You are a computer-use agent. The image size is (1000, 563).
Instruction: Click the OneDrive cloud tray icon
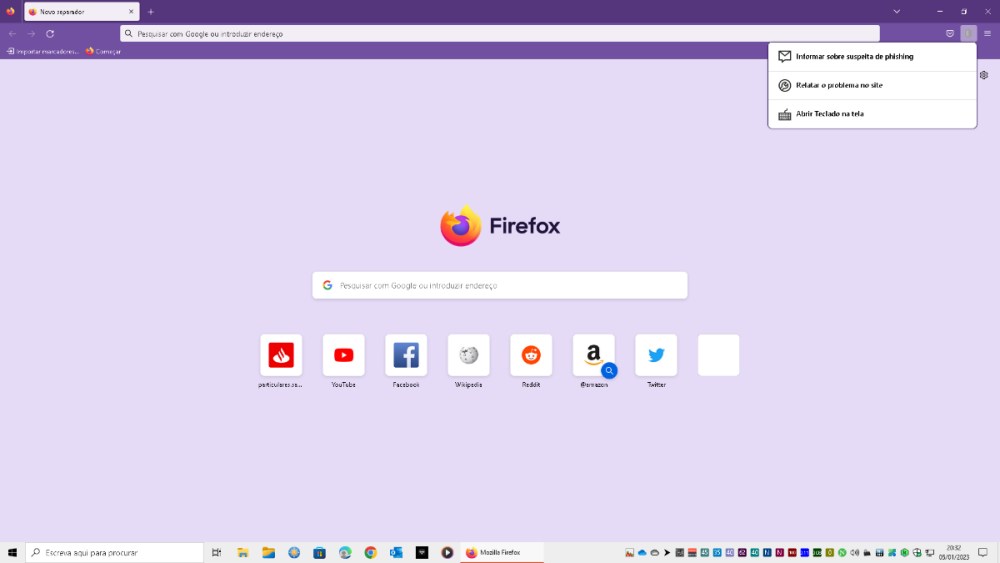coord(642,553)
